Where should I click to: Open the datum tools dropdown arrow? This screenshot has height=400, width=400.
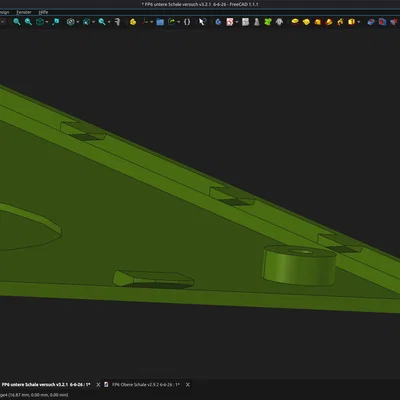(152, 22)
